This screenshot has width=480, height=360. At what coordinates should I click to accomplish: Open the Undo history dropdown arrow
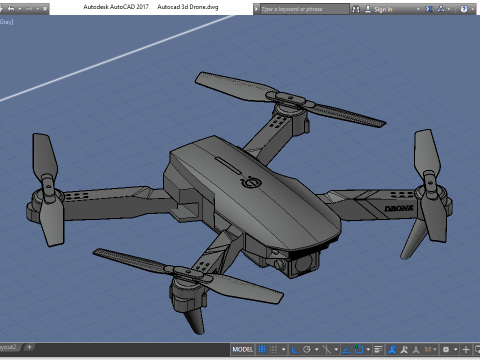[19, 9]
